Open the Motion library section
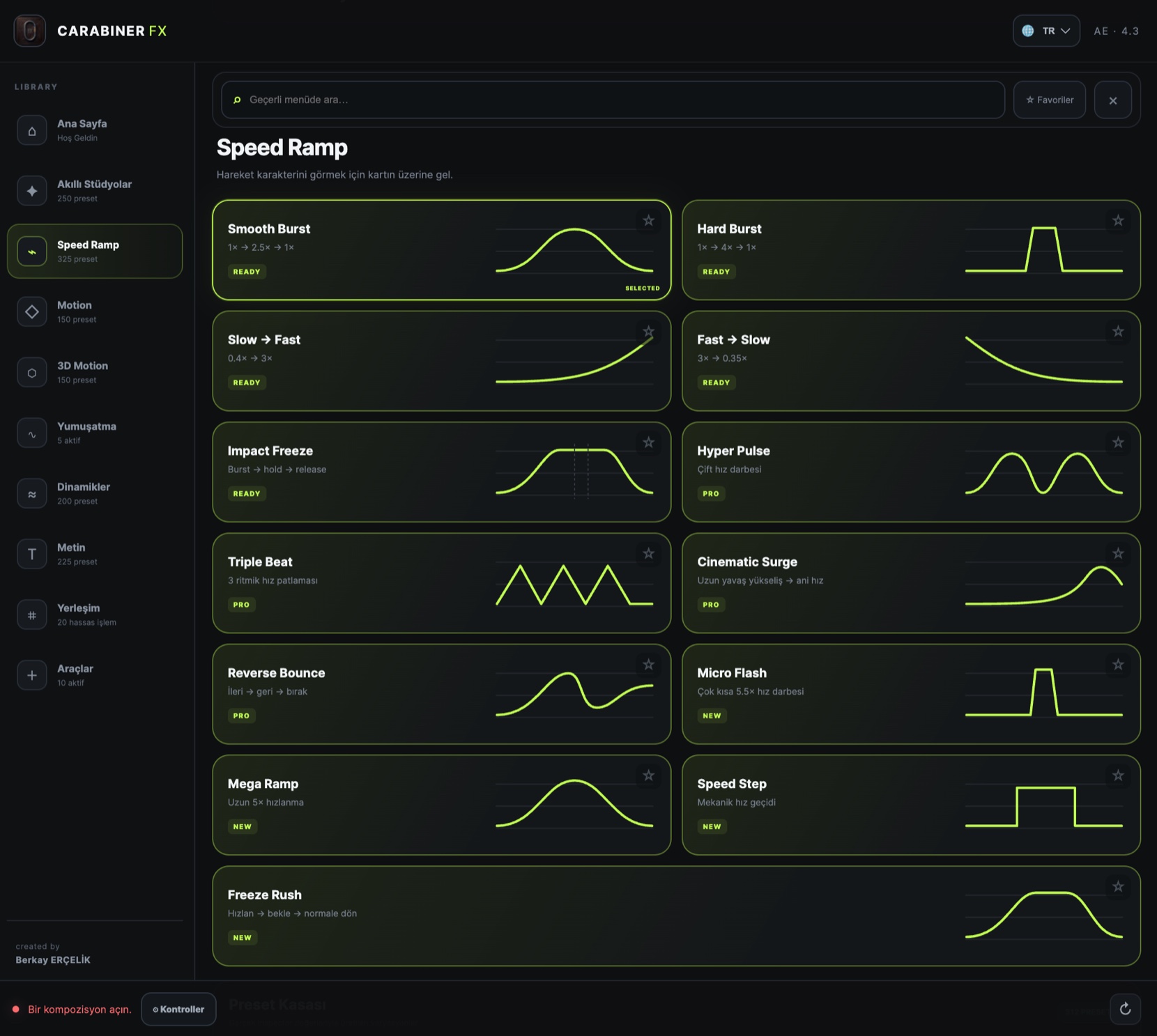Image resolution: width=1157 pixels, height=1036 pixels. [95, 311]
